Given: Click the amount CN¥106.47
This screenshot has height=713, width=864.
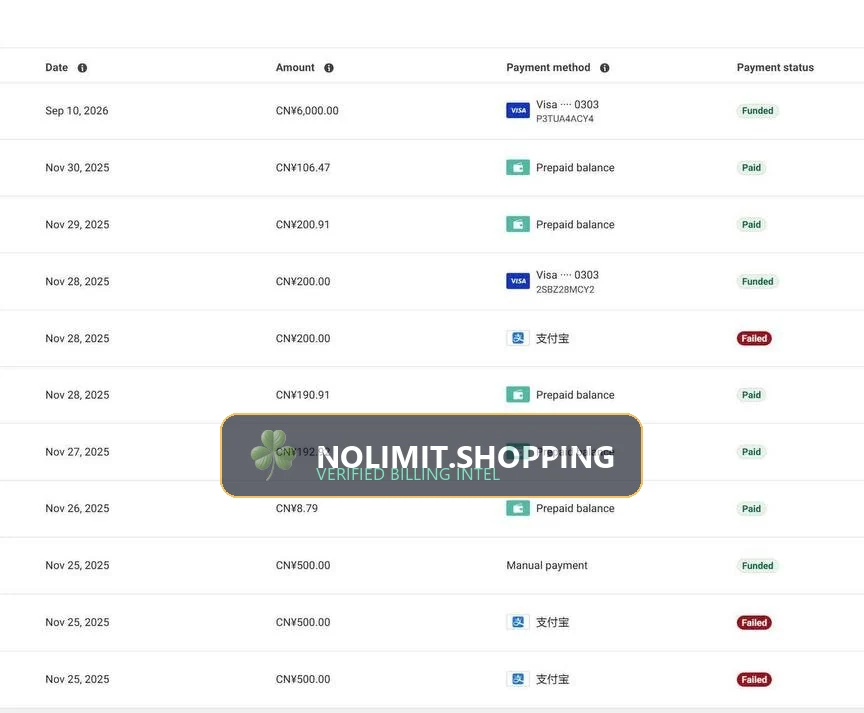Looking at the screenshot, I should pyautogui.click(x=303, y=168).
